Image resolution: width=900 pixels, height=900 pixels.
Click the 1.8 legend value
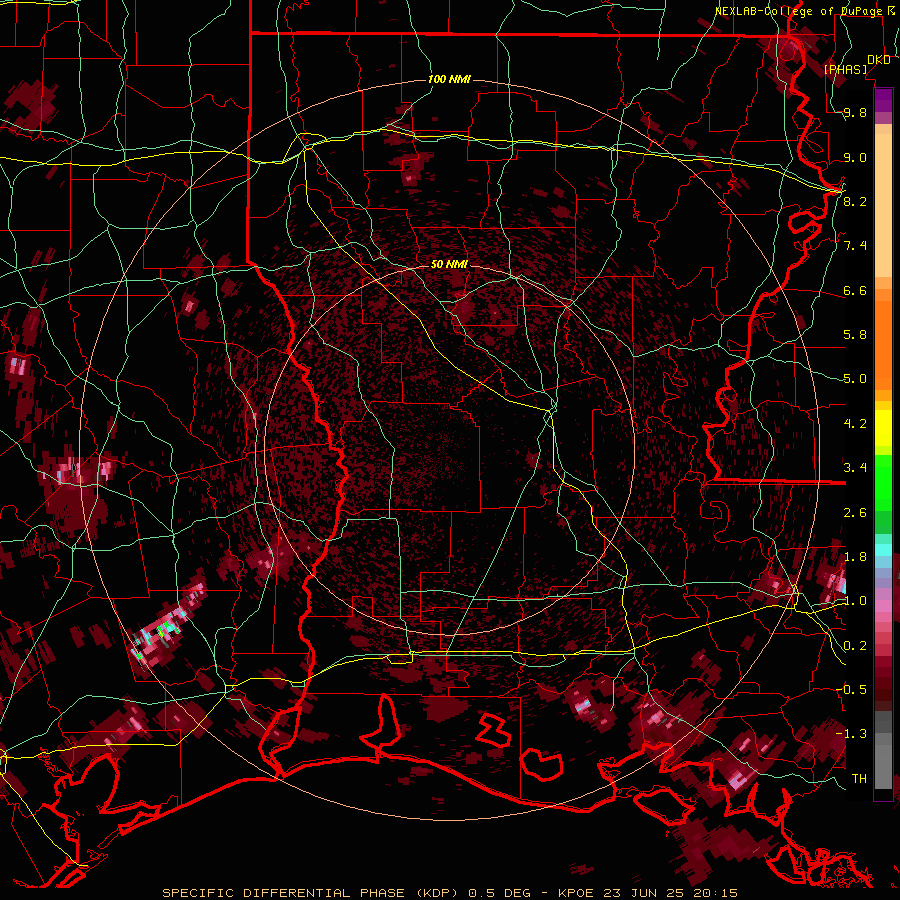point(855,557)
